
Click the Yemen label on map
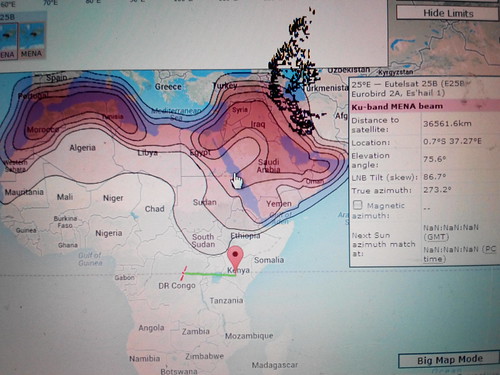(279, 203)
